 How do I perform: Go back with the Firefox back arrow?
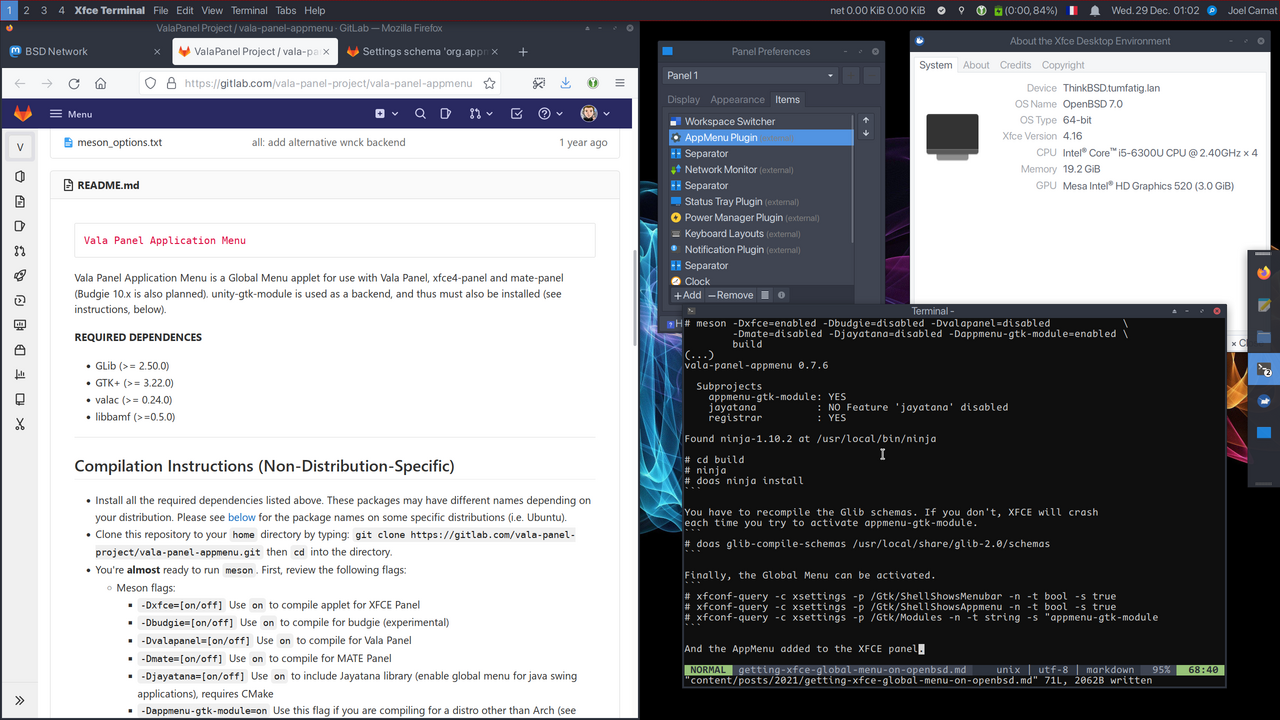[x=20, y=84]
